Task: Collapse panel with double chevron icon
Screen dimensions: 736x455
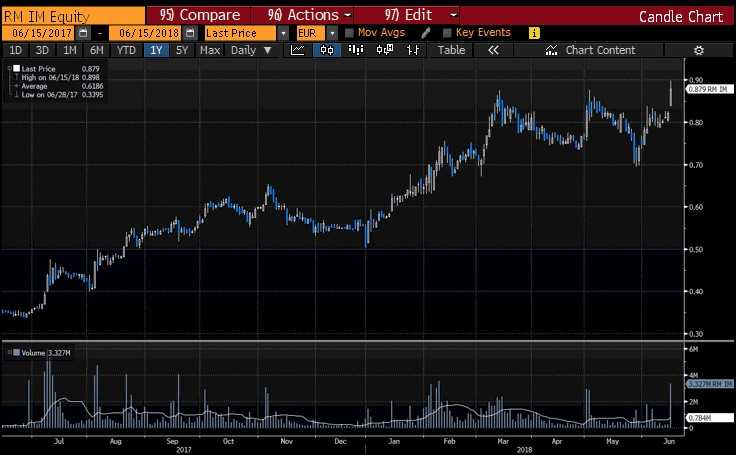Action: pos(493,50)
